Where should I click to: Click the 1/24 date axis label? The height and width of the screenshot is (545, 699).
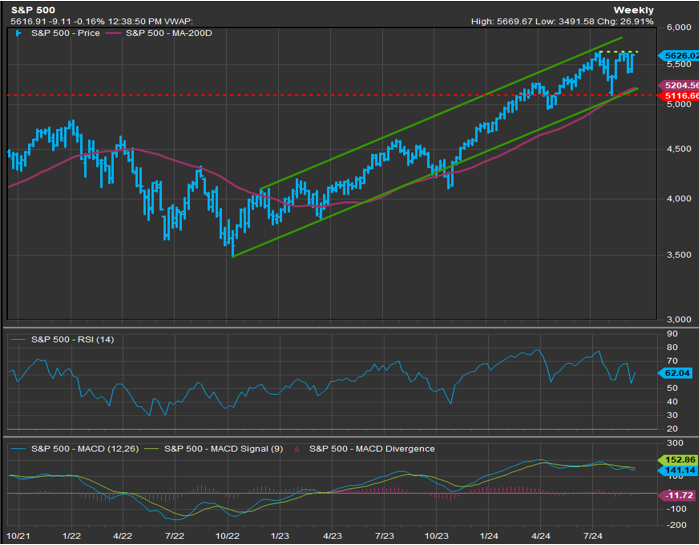pos(489,536)
